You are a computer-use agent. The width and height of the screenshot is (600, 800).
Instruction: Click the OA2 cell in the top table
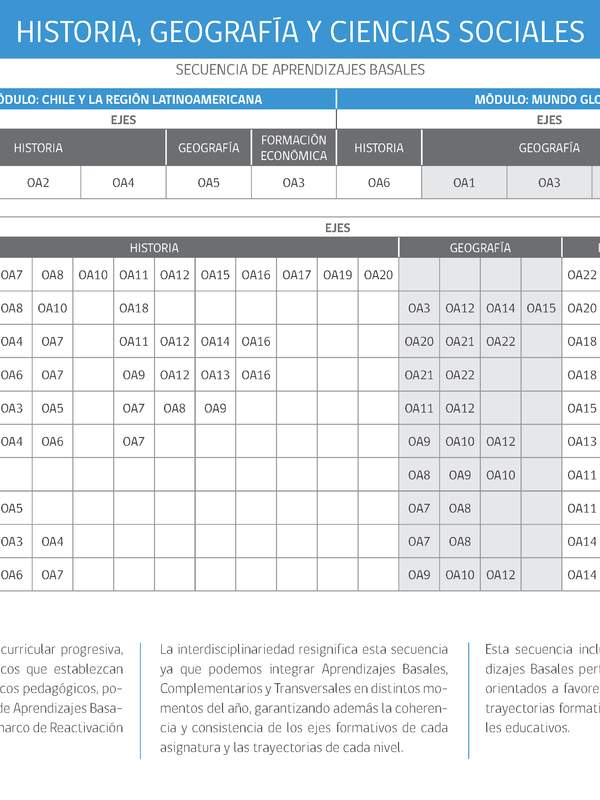(x=38, y=183)
